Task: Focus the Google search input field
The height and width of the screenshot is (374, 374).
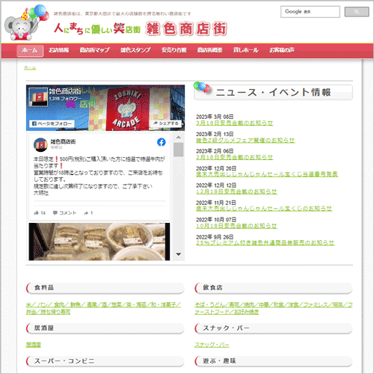Action: point(310,12)
